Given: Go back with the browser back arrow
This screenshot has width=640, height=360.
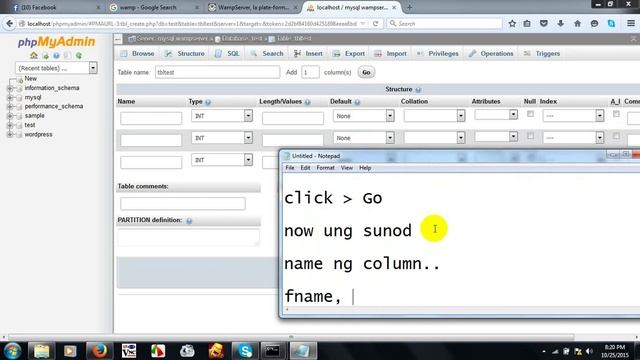Looking at the screenshot, I should 9,24.
